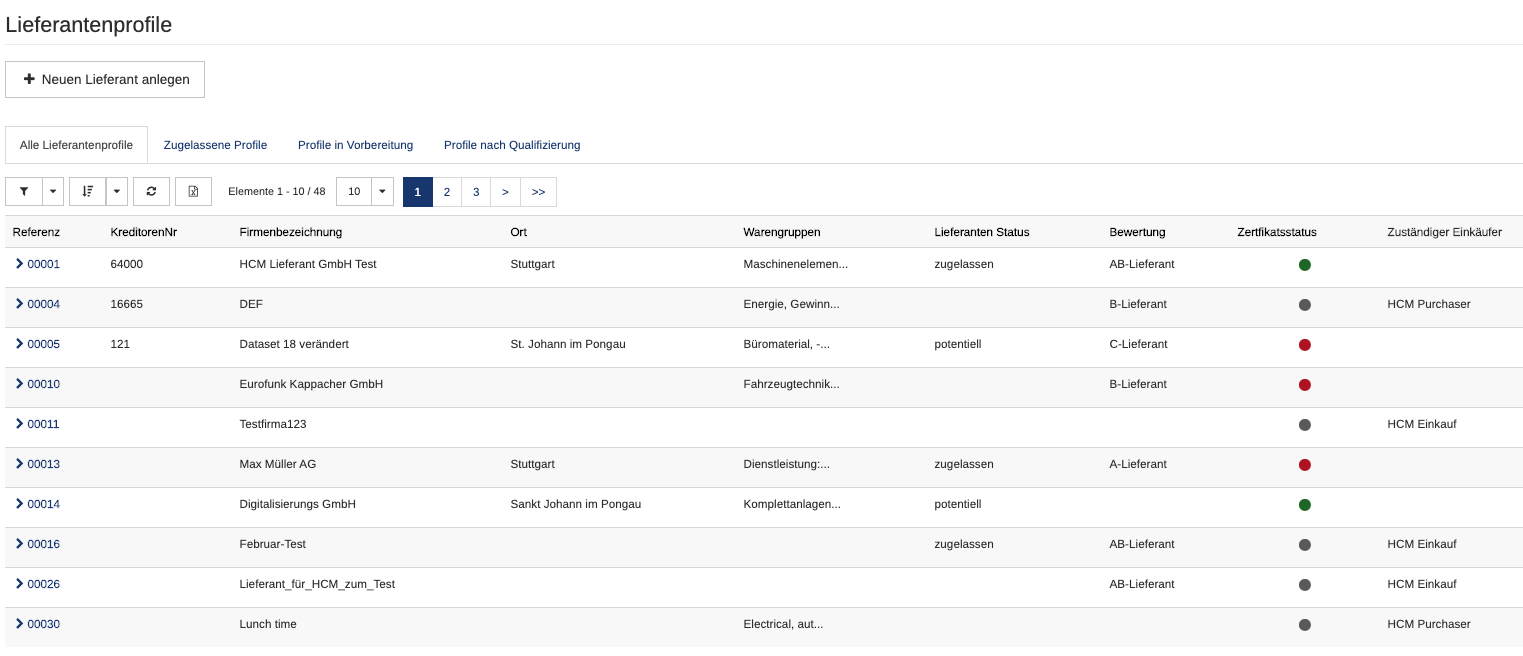Viewport: 1523px width, 656px height.
Task: Click the filter funnel icon
Action: coord(24,191)
